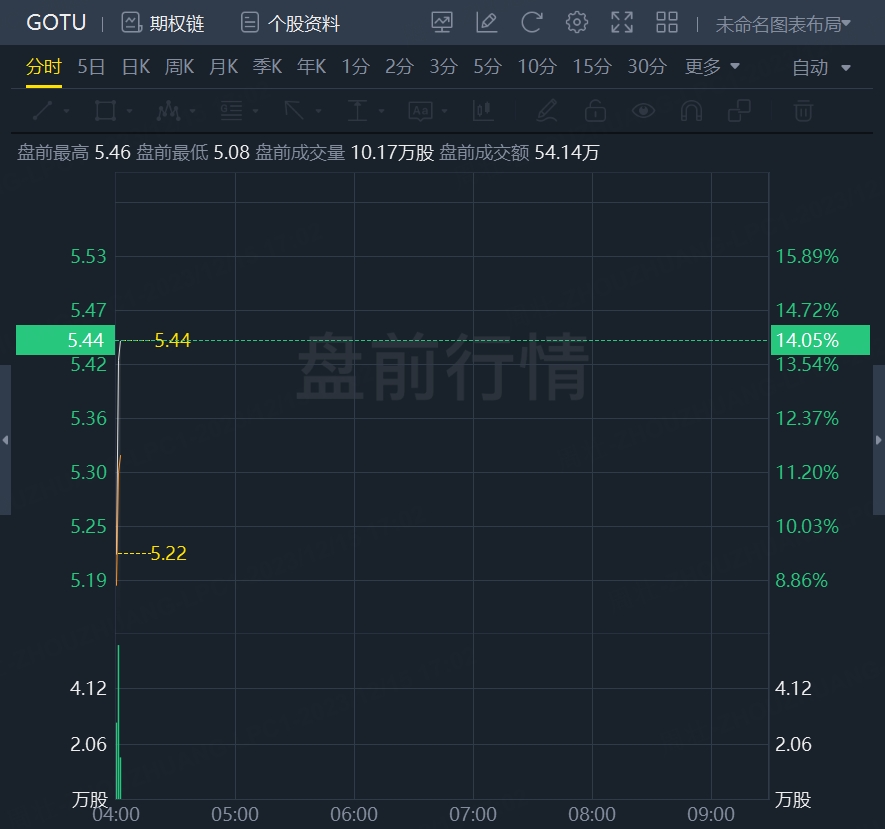
Task: Select the 30分 interval
Action: [647, 67]
